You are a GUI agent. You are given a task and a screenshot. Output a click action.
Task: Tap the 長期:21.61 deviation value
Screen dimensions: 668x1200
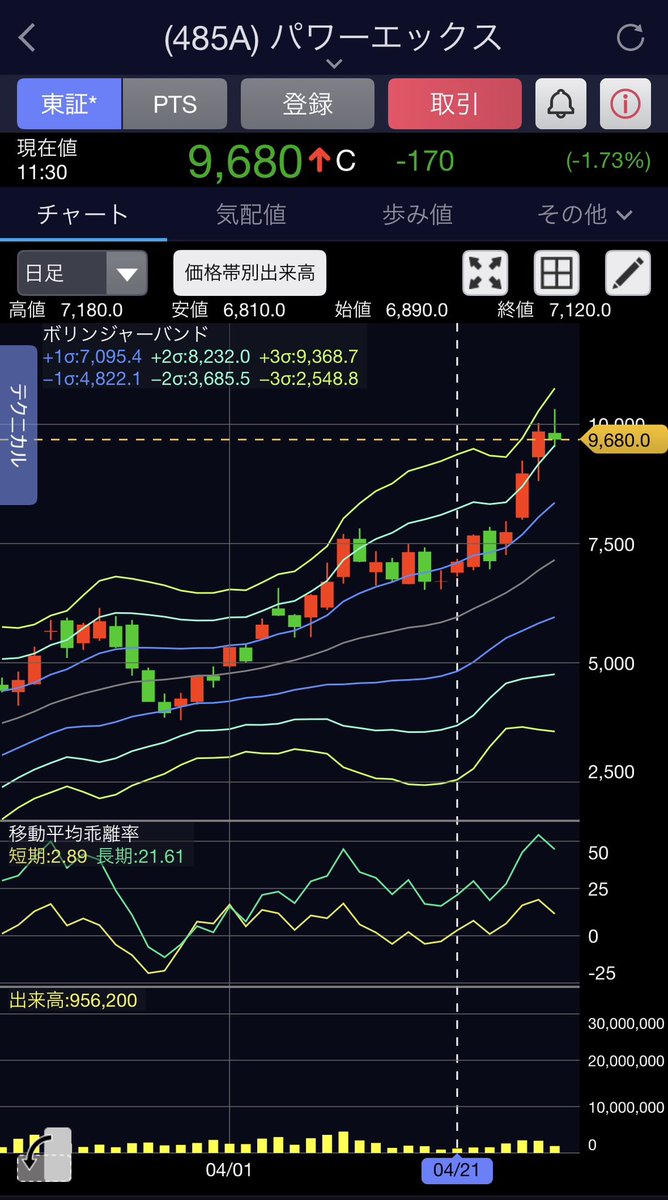click(140, 855)
